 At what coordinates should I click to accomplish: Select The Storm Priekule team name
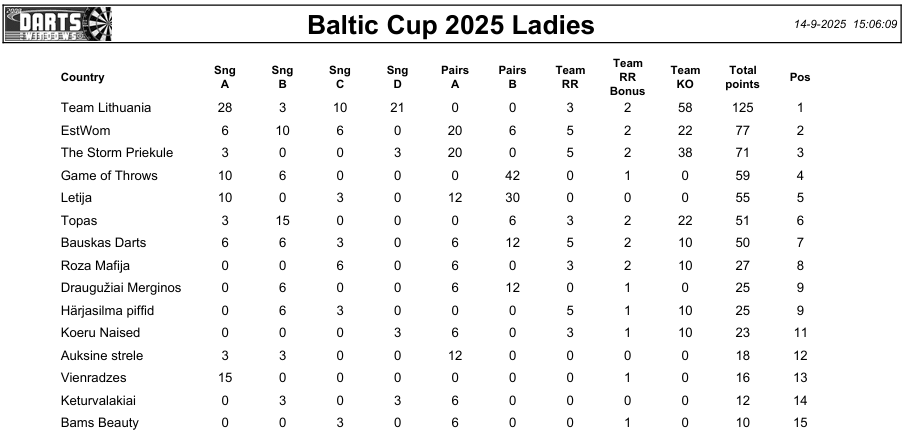(117, 152)
